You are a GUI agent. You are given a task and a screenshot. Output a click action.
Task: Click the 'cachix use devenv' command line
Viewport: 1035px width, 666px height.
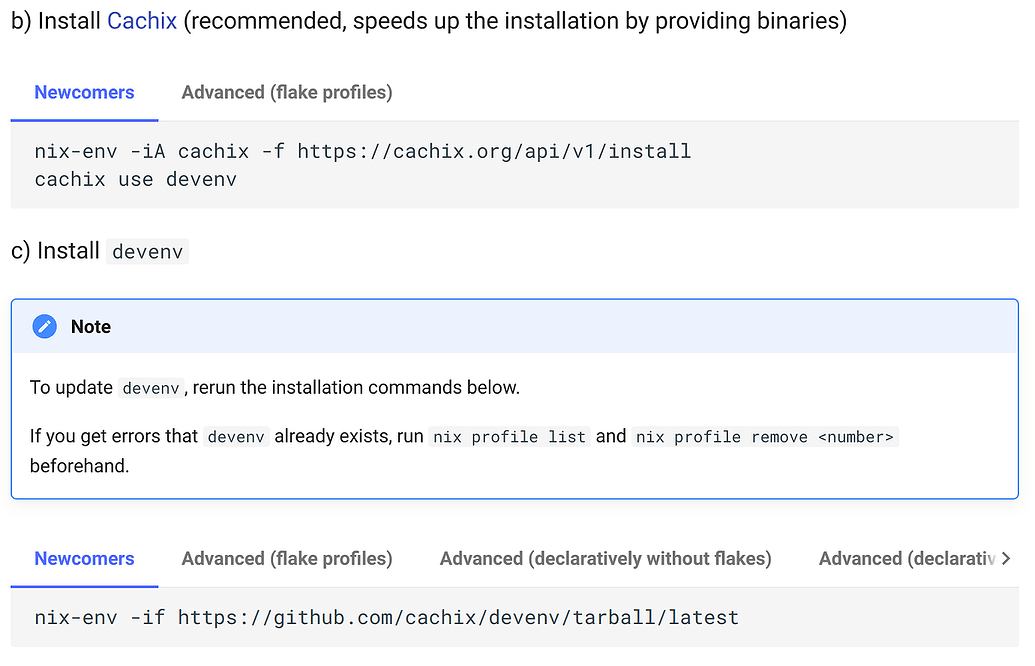point(135,180)
